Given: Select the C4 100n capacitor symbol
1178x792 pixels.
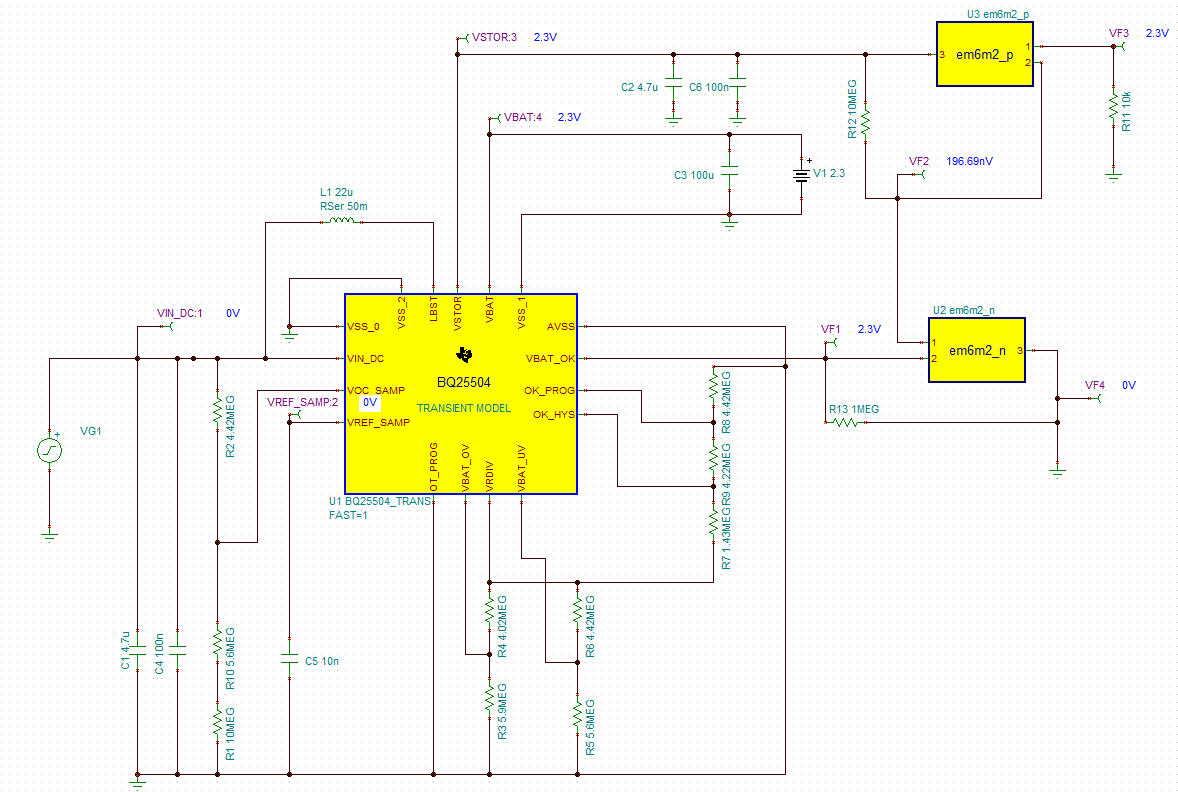Looking at the screenshot, I should pyautogui.click(x=177, y=650).
